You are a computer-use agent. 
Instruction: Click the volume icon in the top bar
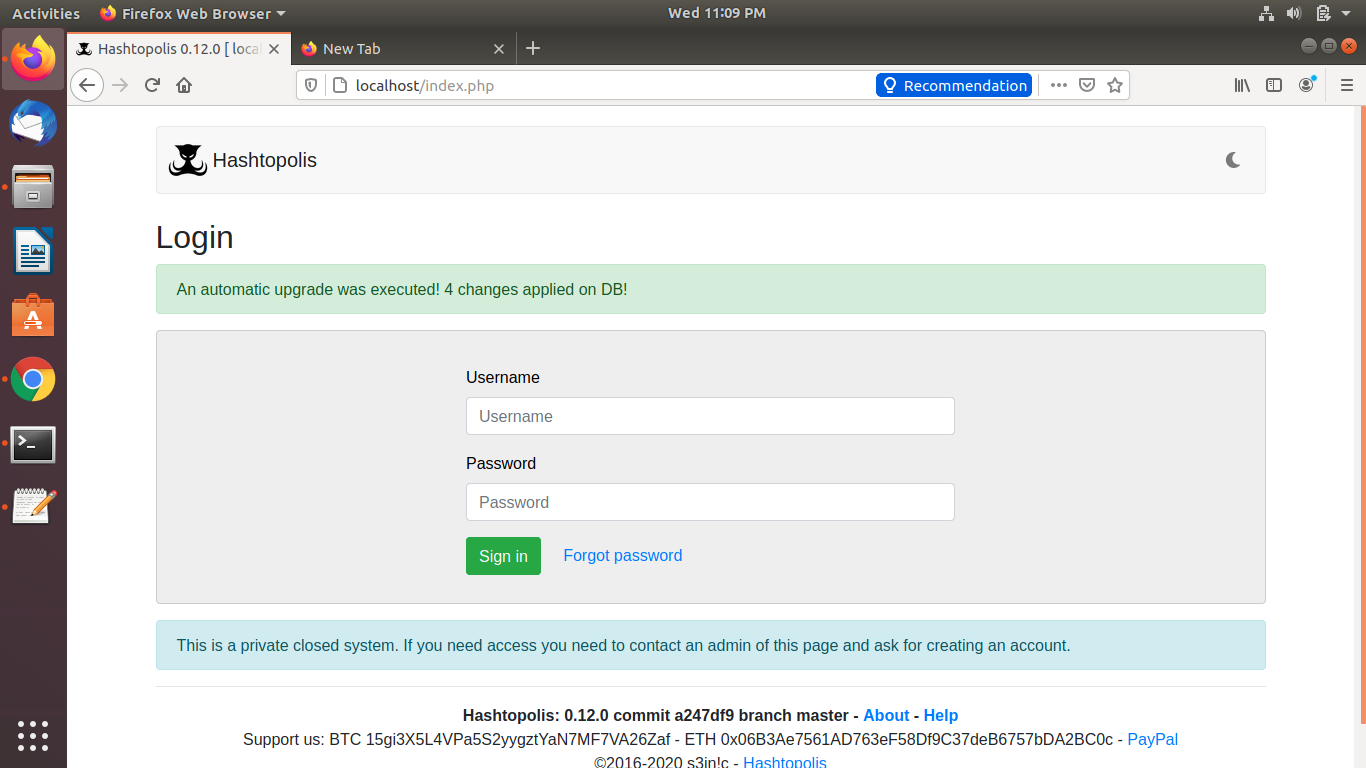tap(1294, 13)
